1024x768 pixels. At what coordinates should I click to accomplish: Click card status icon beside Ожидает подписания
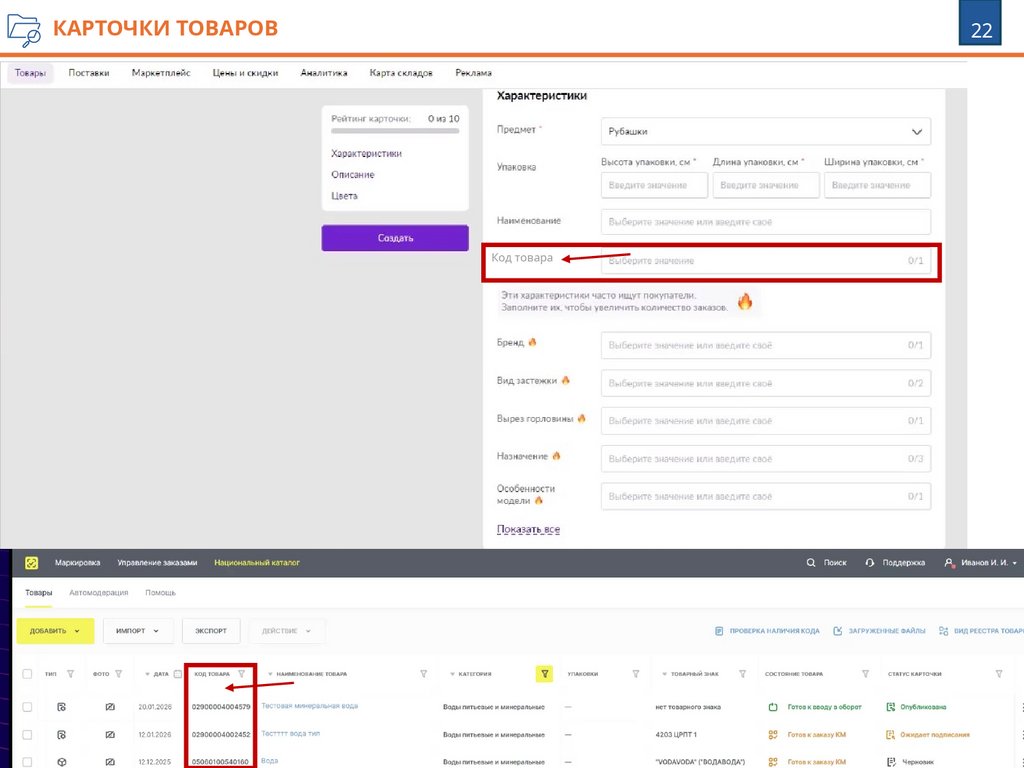tap(890, 735)
